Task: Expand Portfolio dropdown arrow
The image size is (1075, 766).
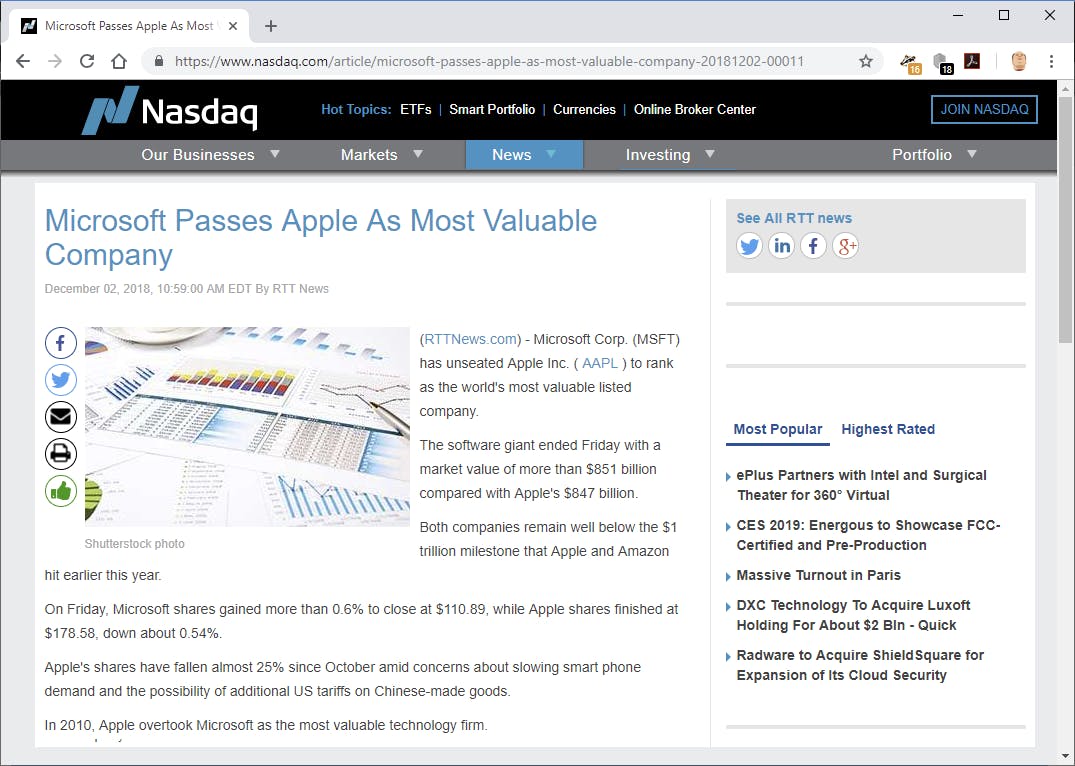Action: coord(971,154)
